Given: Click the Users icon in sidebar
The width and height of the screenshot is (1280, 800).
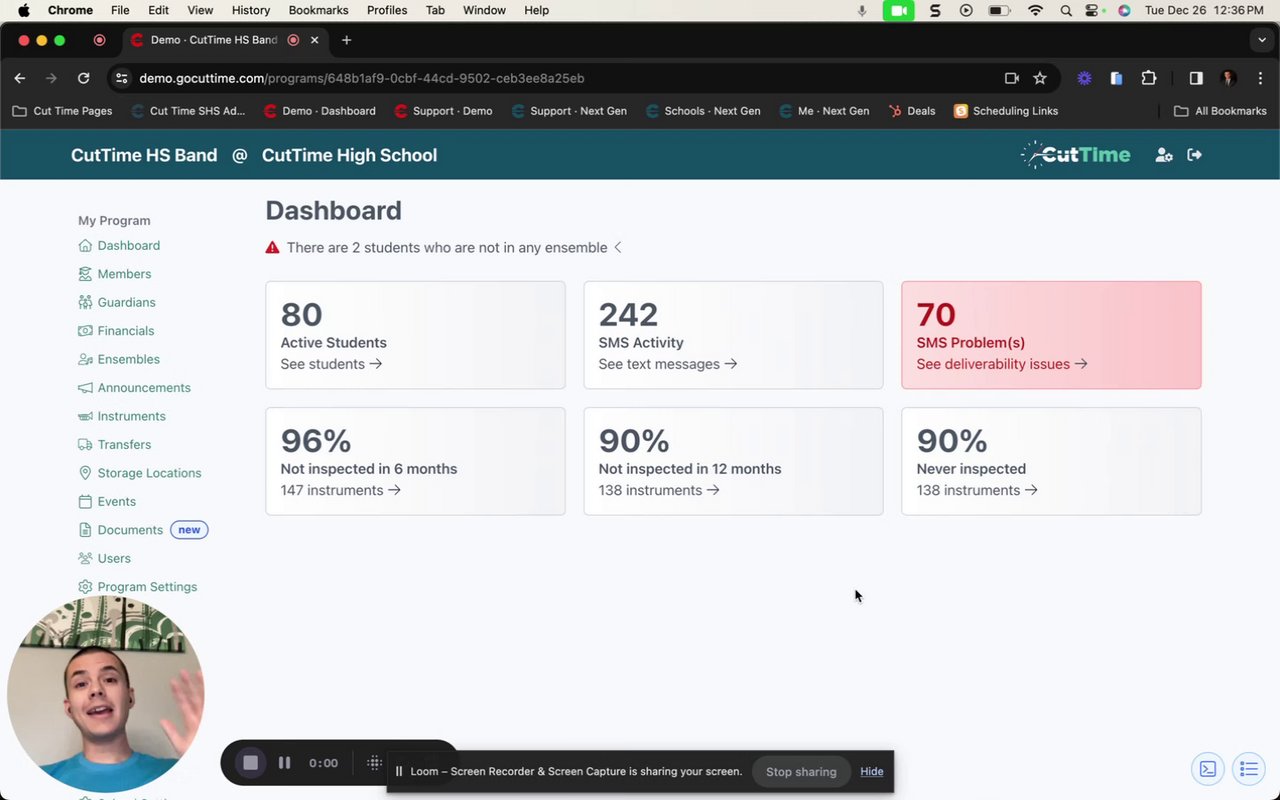Looking at the screenshot, I should pos(85,559).
